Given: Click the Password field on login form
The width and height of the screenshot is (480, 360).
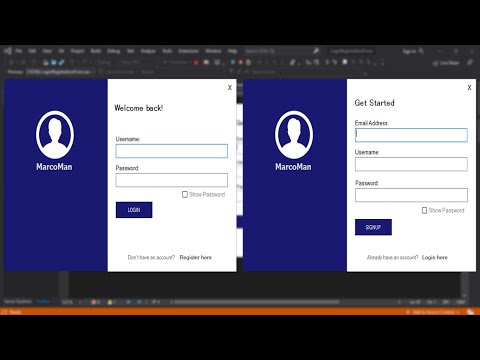Looking at the screenshot, I should click(172, 180).
